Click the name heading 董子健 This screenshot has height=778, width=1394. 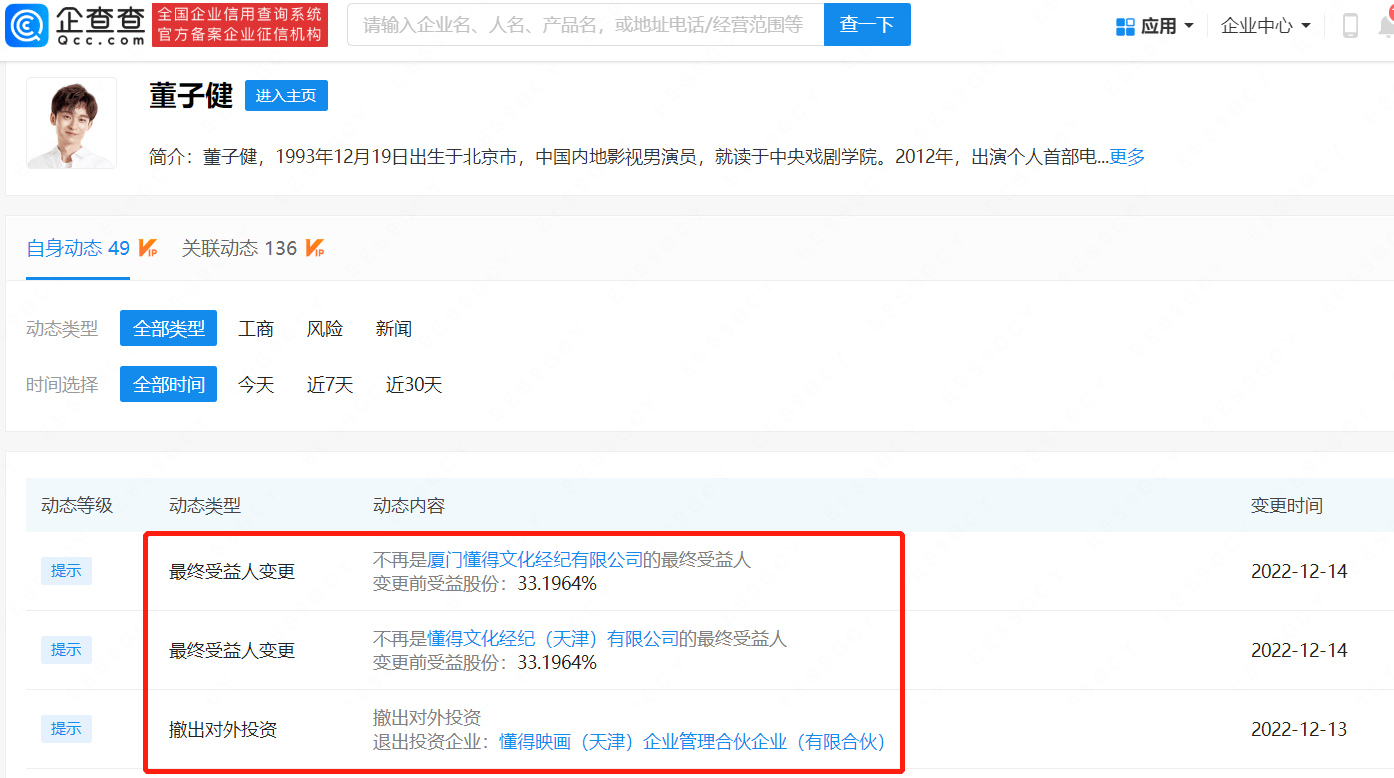[x=191, y=95]
